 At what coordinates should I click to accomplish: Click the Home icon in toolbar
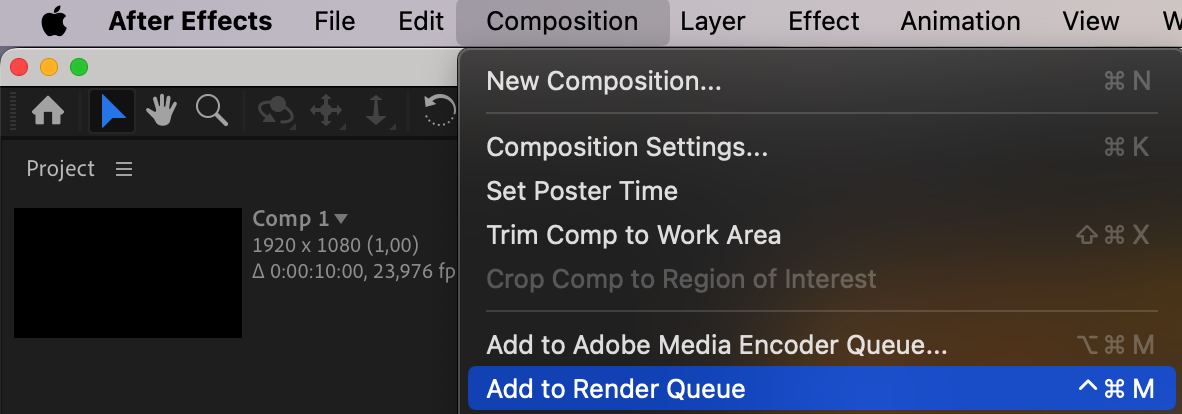click(x=47, y=112)
